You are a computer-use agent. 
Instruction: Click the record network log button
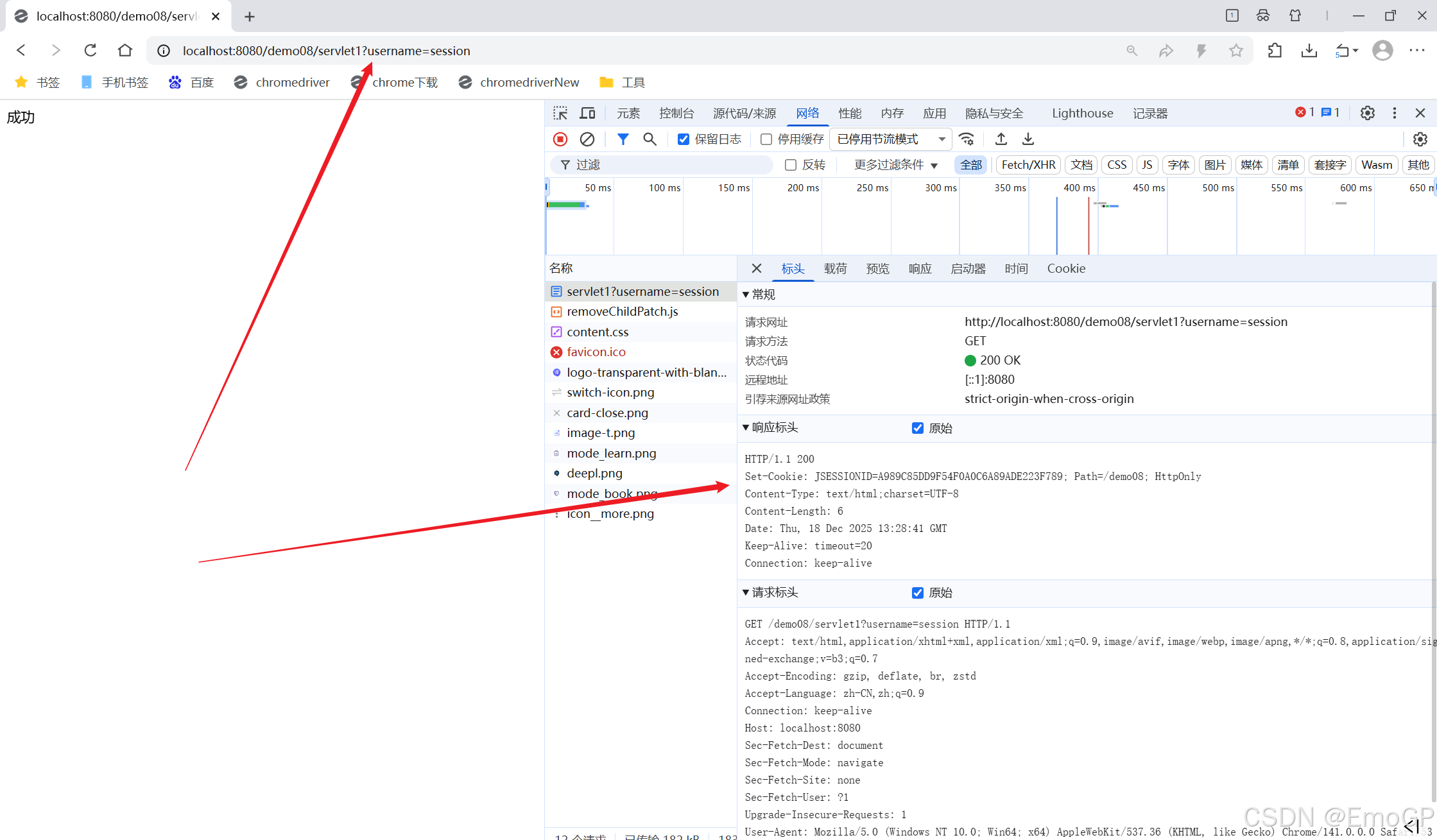click(560, 139)
